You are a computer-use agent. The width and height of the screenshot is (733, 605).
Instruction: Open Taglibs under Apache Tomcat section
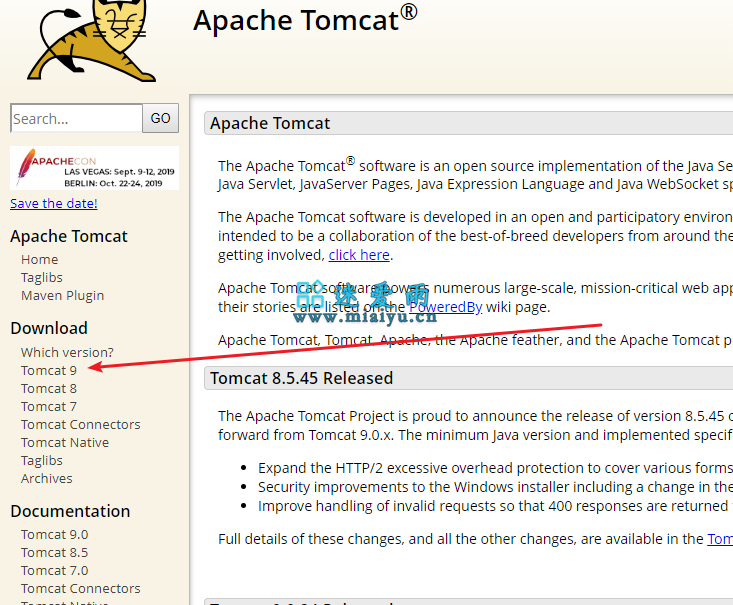42,278
